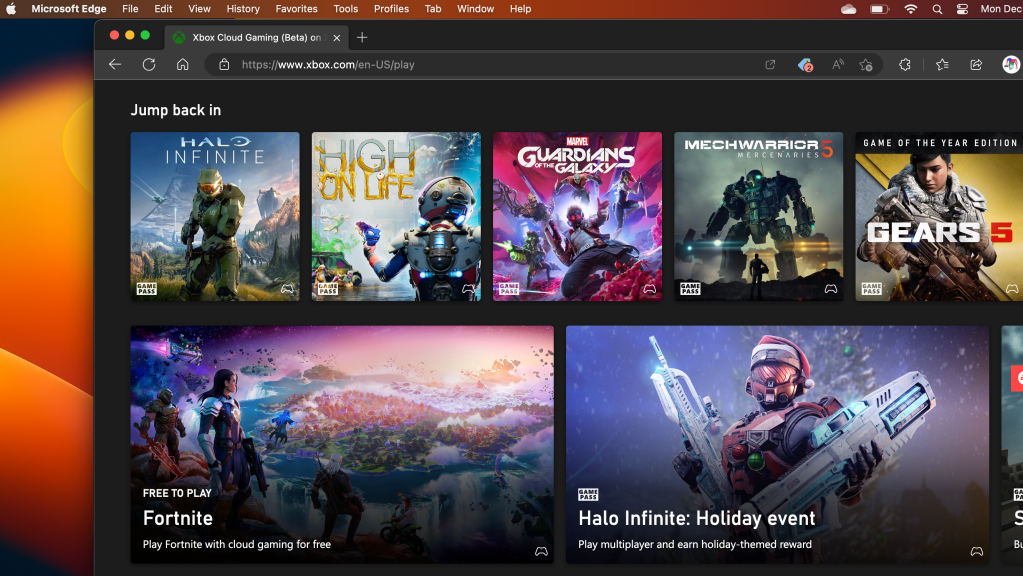Open Halo Infinite: Holiday event banner
Screen dimensions: 1023x576
[776, 444]
